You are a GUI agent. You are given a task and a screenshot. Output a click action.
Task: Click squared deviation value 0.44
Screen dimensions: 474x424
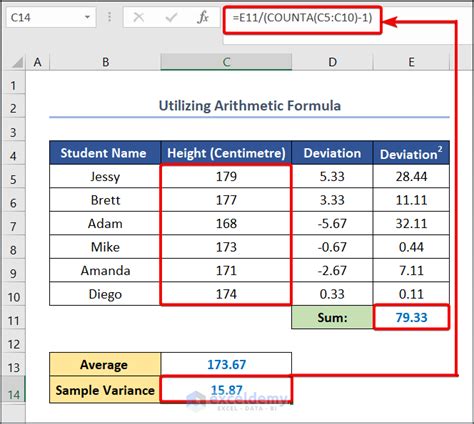pos(411,247)
